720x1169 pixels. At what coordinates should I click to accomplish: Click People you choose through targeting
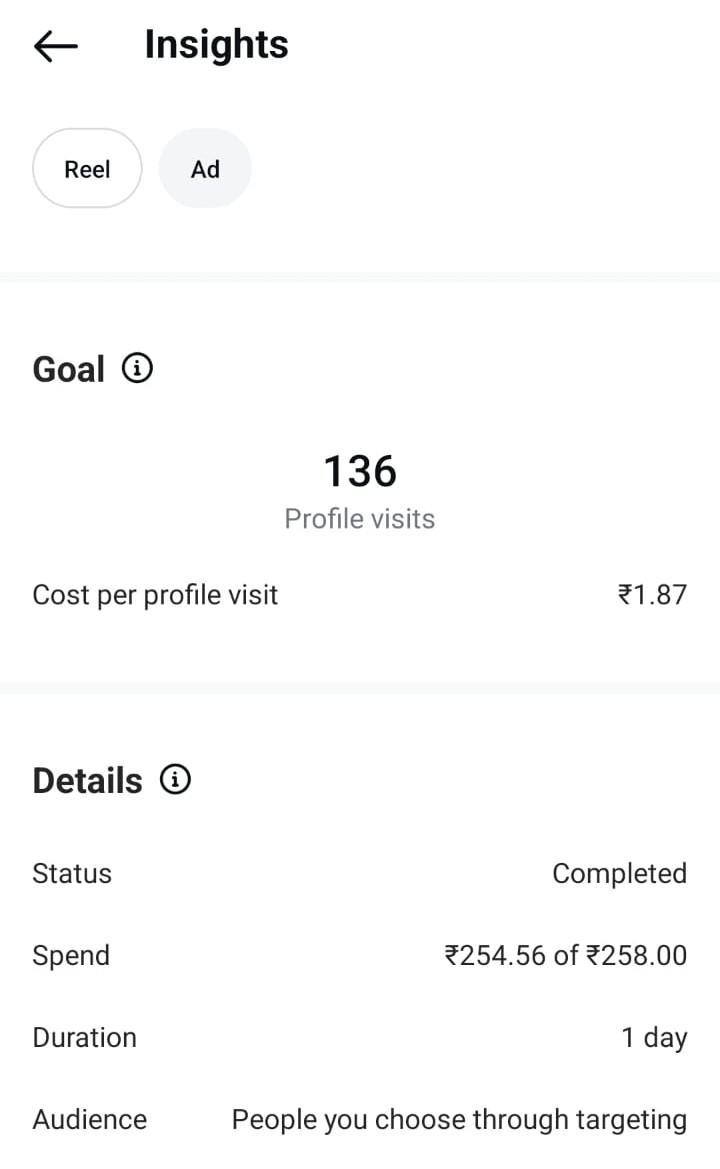pos(459,1119)
